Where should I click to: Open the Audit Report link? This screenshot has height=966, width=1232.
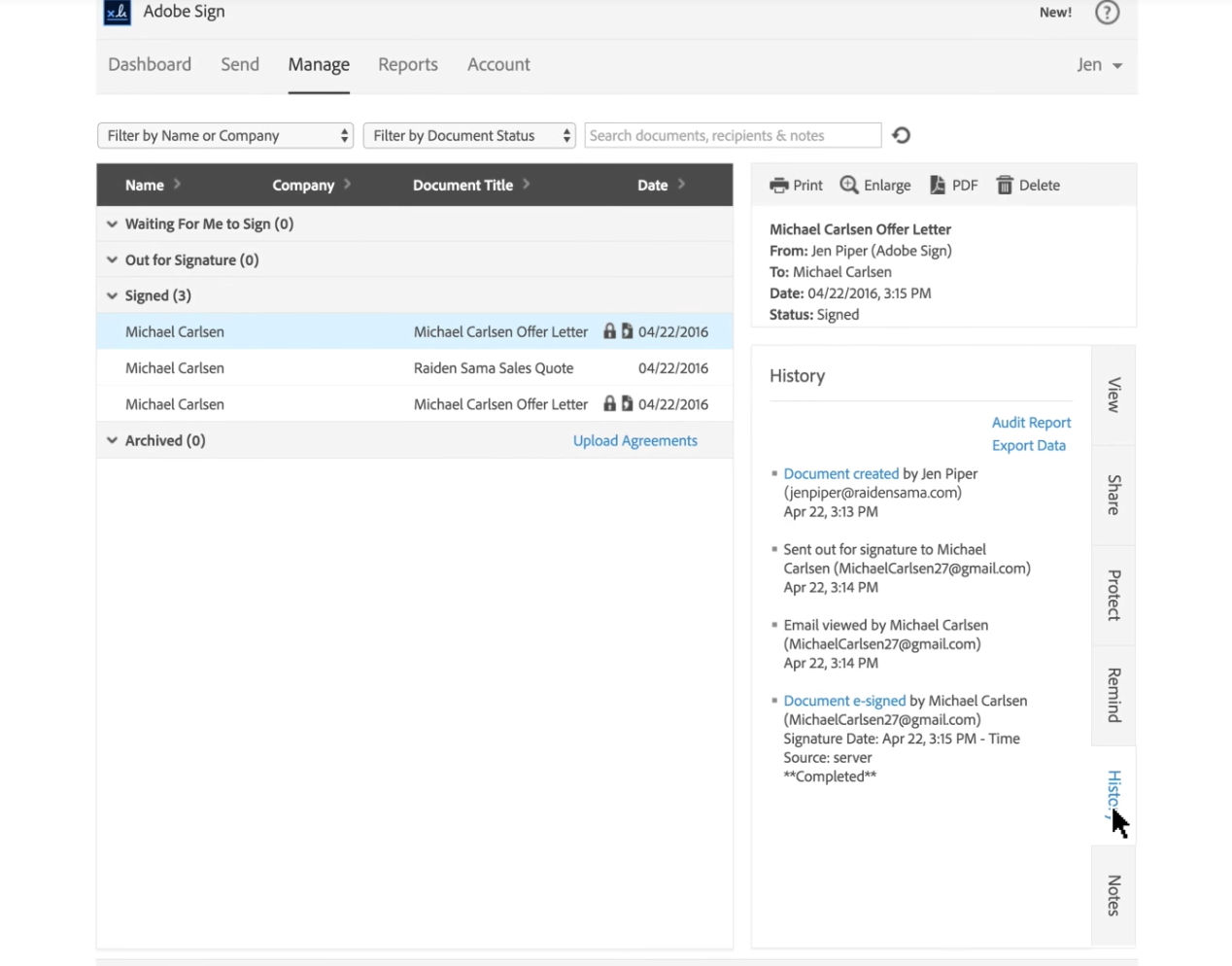[1031, 423]
